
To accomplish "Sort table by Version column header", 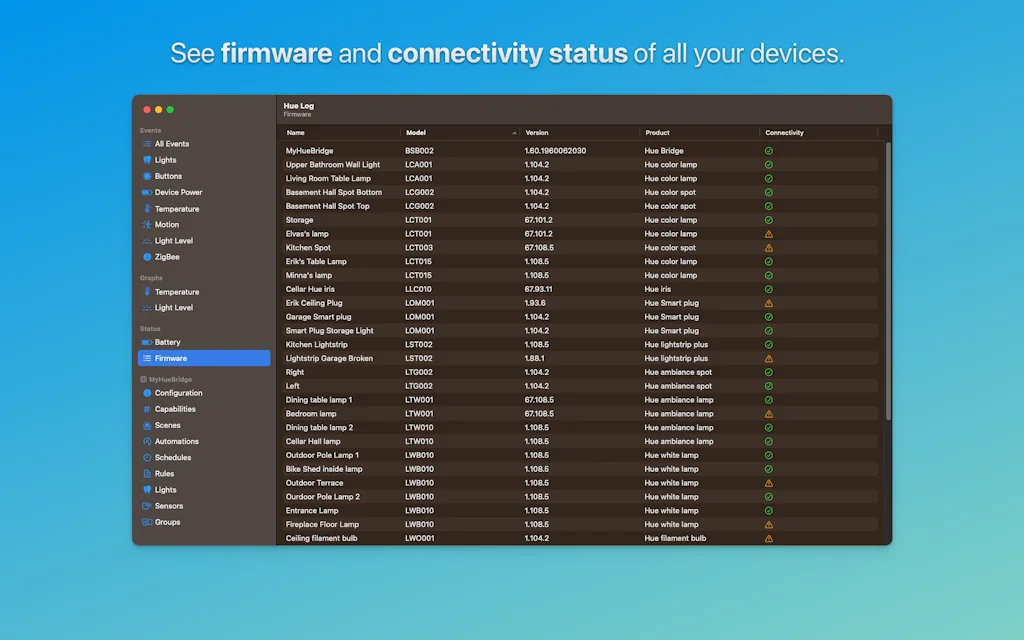I will [x=580, y=133].
